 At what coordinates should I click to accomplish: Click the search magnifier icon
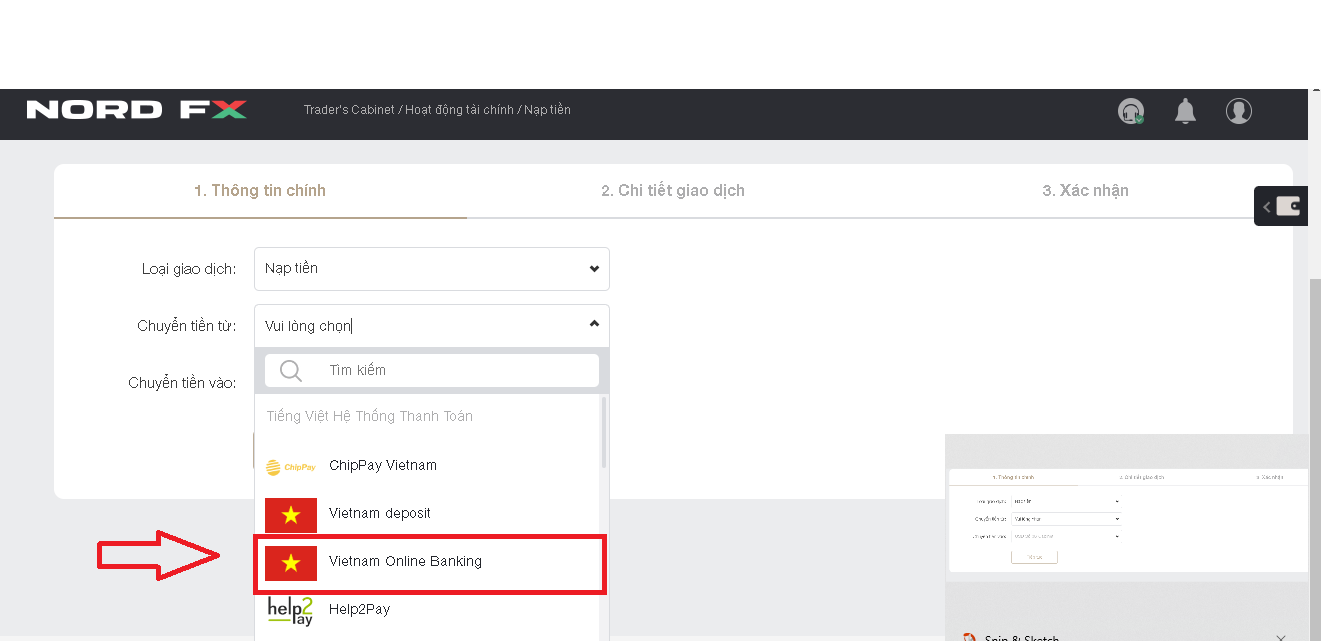tap(291, 371)
